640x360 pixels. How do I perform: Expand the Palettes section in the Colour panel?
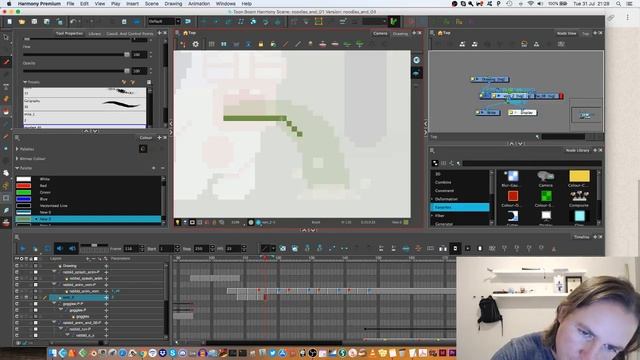[17, 149]
